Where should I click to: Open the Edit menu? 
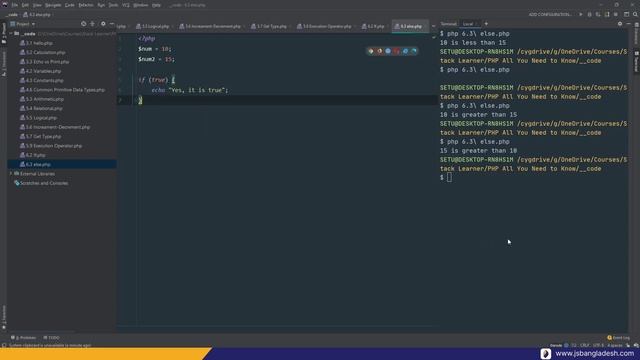[x=25, y=5]
